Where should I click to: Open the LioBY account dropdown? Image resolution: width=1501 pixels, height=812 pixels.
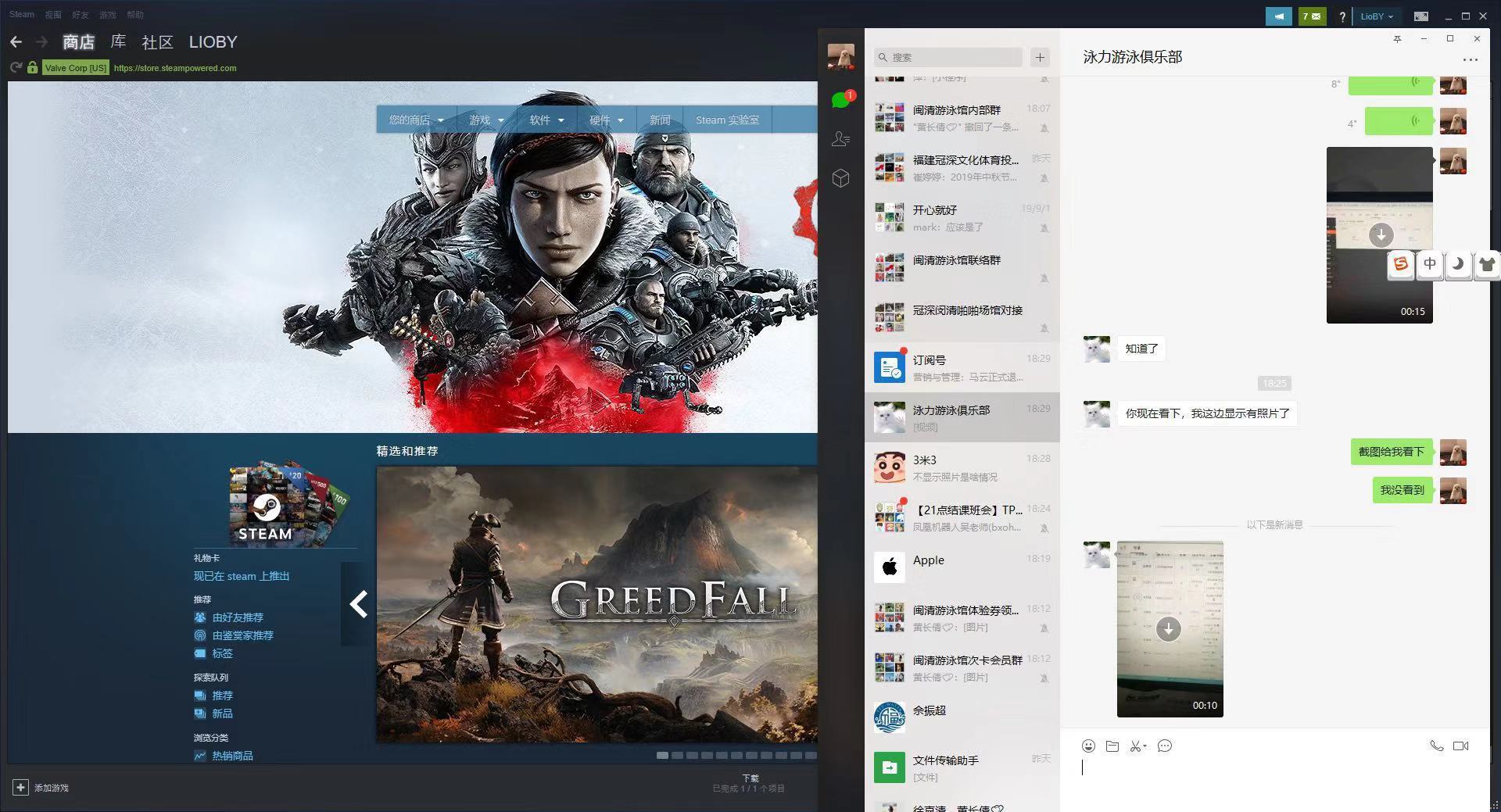tap(1377, 16)
